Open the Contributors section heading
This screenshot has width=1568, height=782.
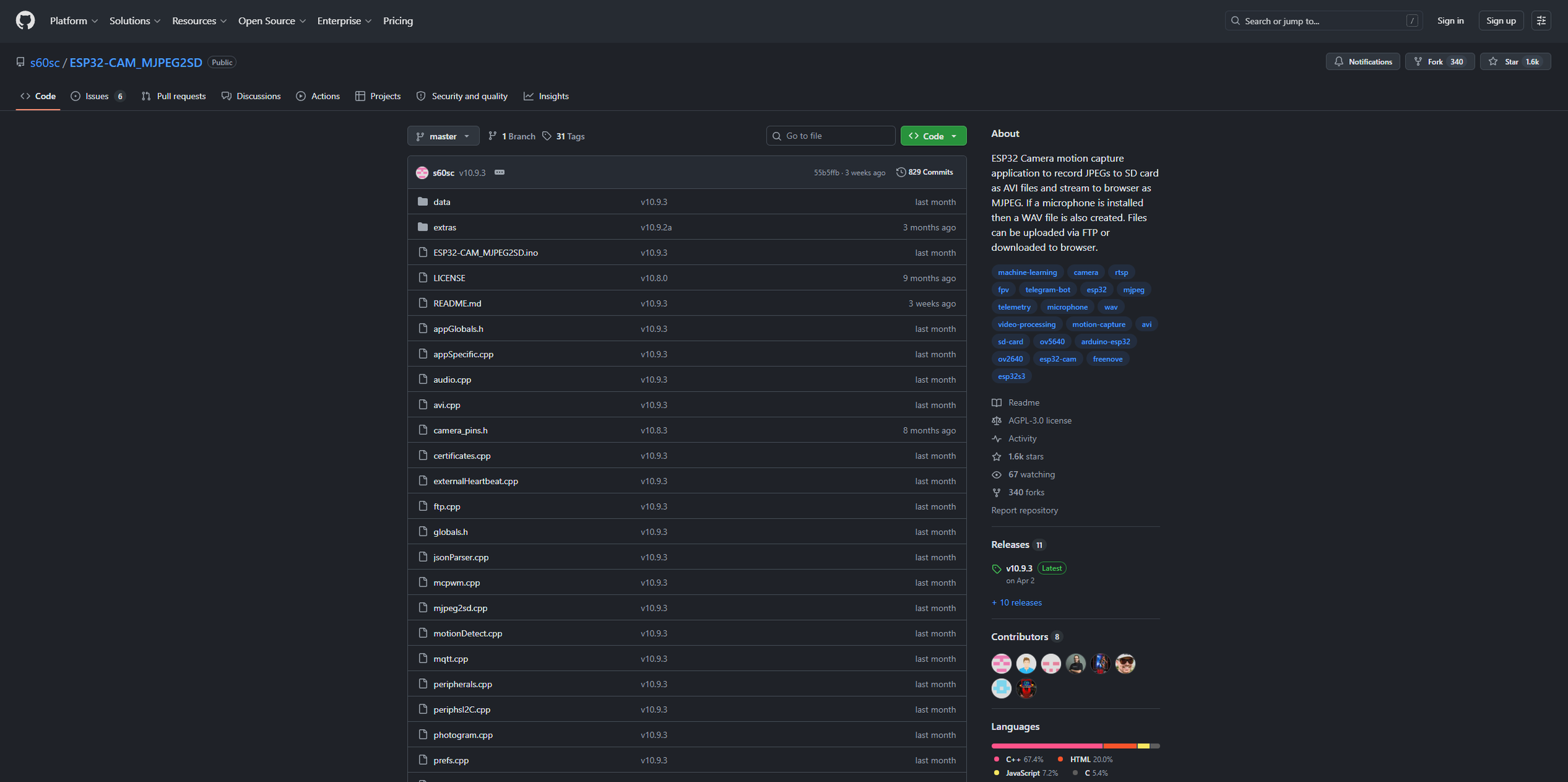(1019, 637)
